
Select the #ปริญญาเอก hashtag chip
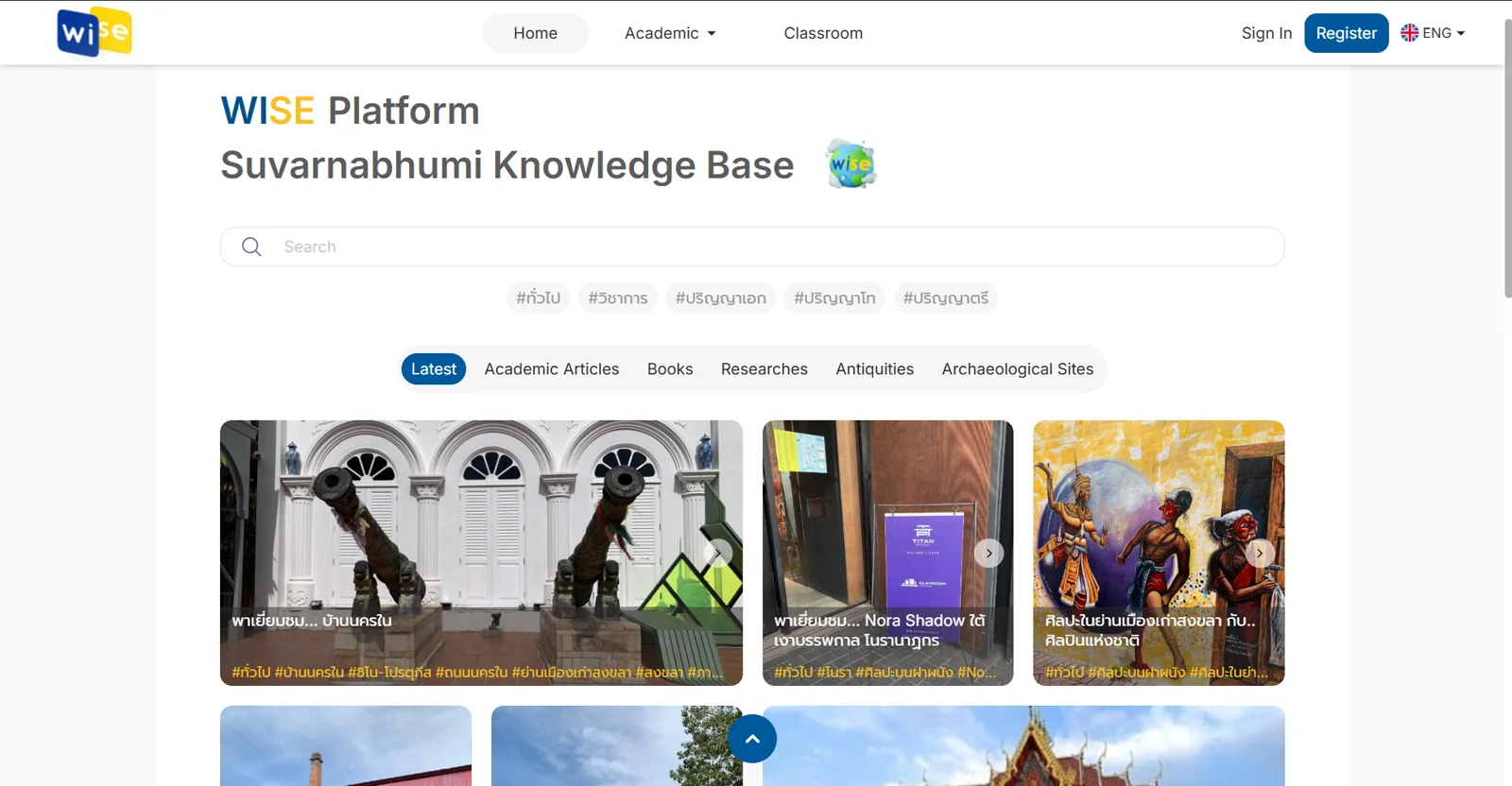point(721,298)
